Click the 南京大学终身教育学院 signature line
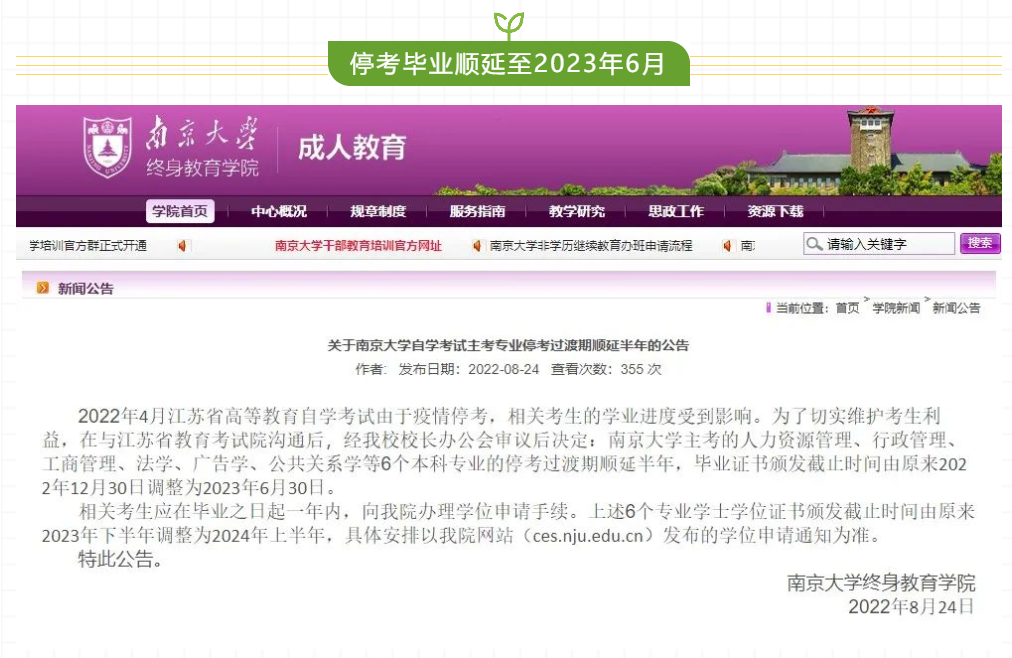 [881, 583]
